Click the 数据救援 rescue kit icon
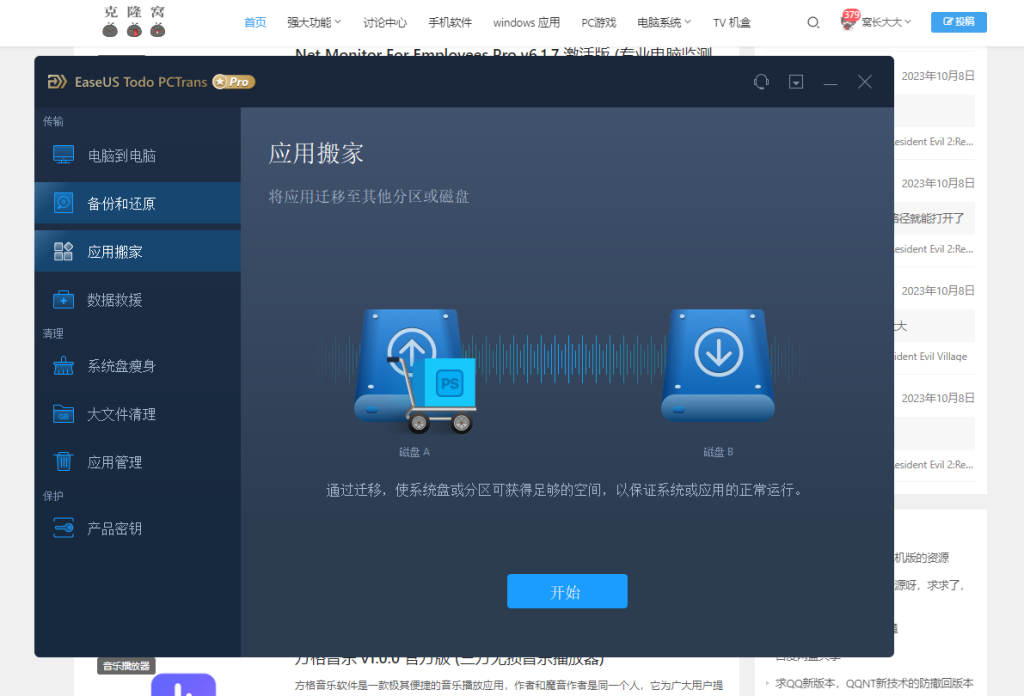The width and height of the screenshot is (1024, 696). [x=63, y=299]
